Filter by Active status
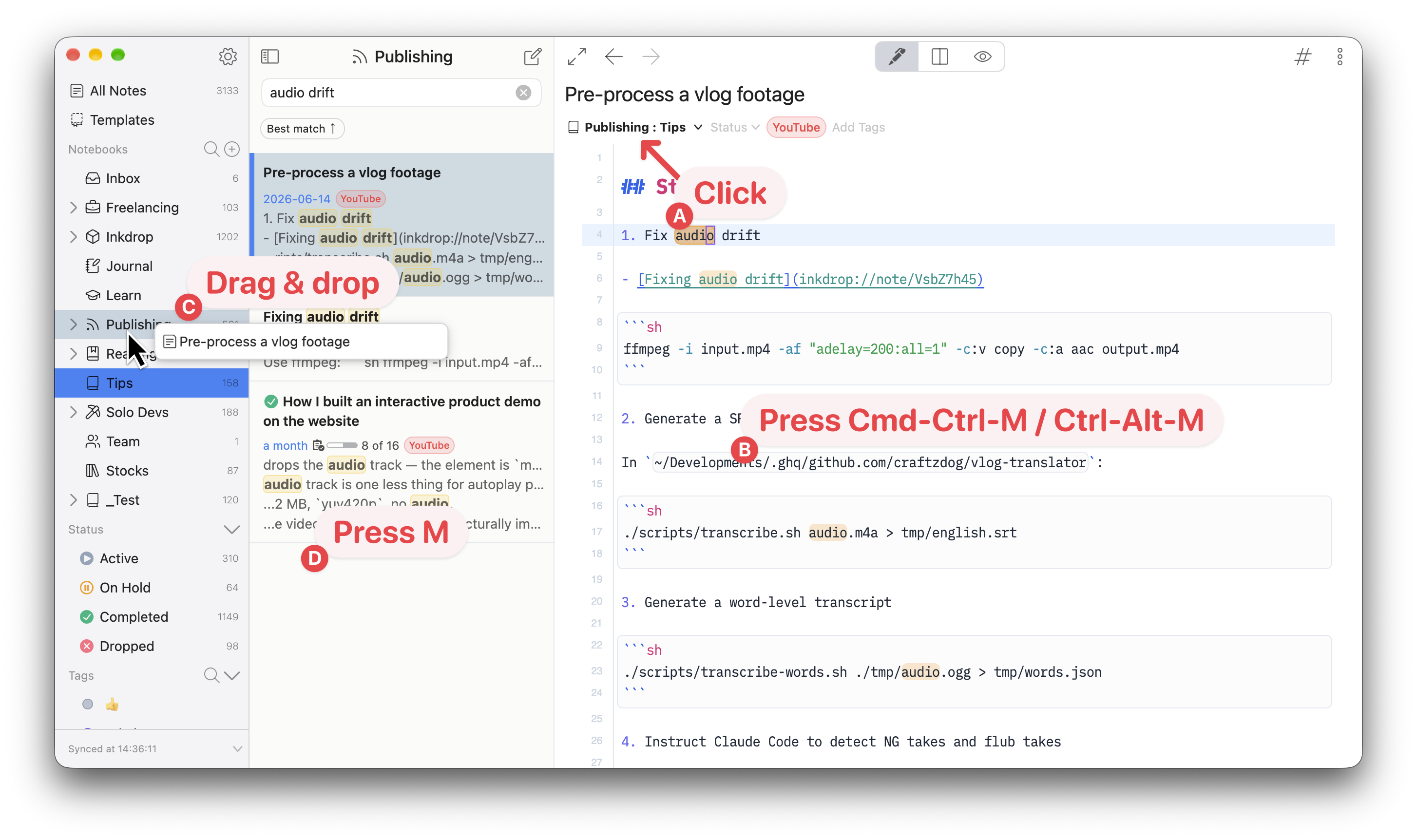1417x840 pixels. coord(152,559)
